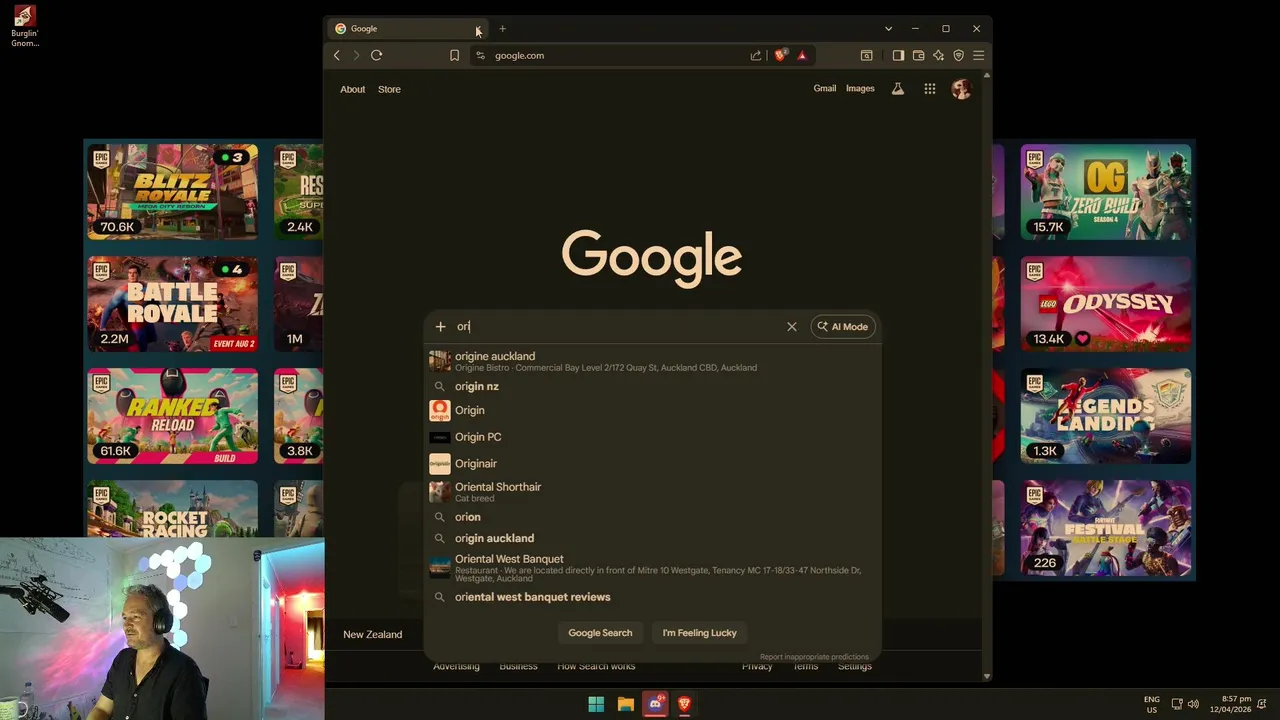
Task: Choose oriental west banquet reviews suggestion
Action: 652,597
